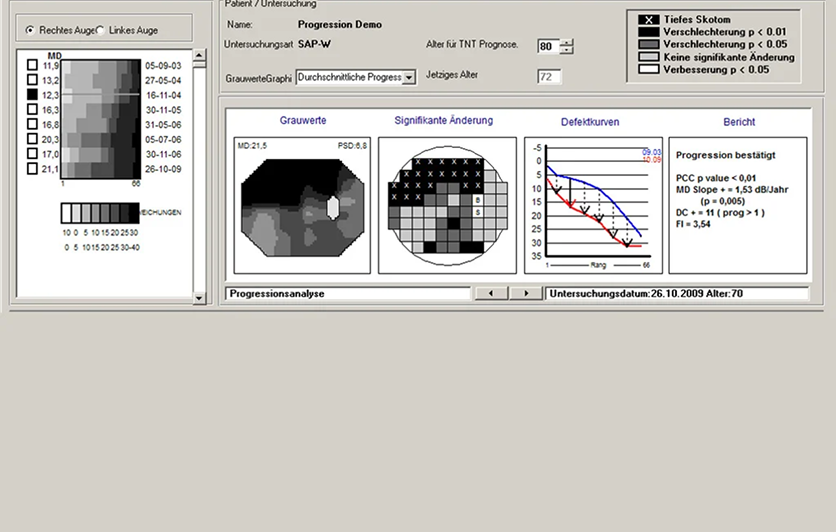Open the Grauwerte heading
Screen dimensions: 836x532
pos(303,120)
